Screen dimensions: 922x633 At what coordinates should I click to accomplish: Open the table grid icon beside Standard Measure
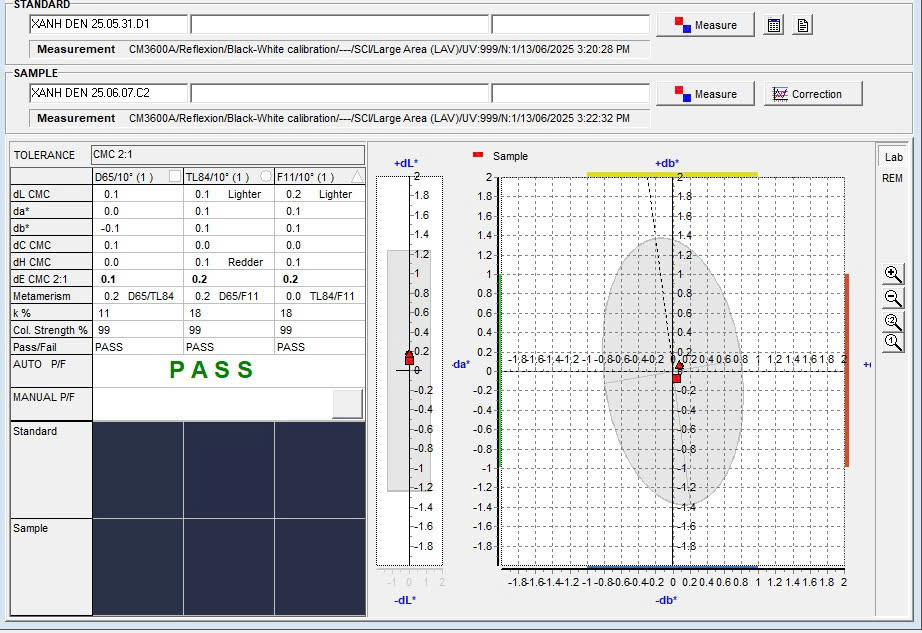click(x=773, y=26)
